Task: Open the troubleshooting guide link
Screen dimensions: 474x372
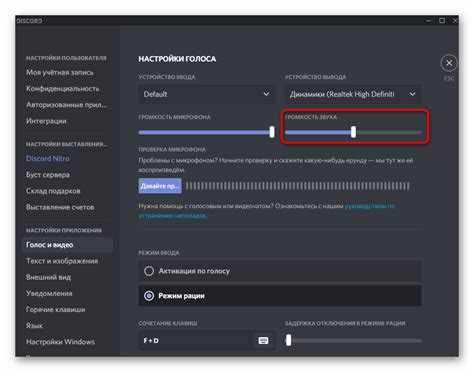Action: 266,211
